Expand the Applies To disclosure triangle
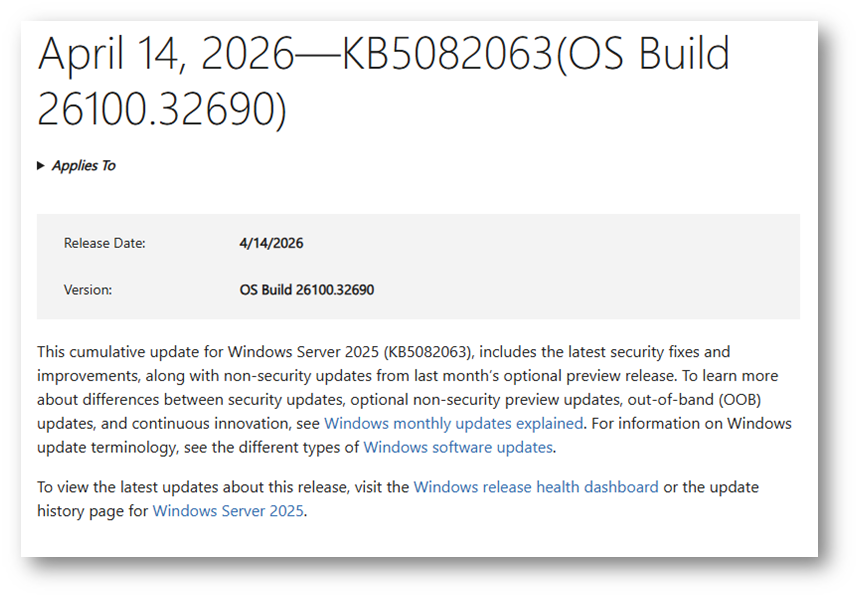Viewport: 860px width, 599px height. pyautogui.click(x=41, y=166)
